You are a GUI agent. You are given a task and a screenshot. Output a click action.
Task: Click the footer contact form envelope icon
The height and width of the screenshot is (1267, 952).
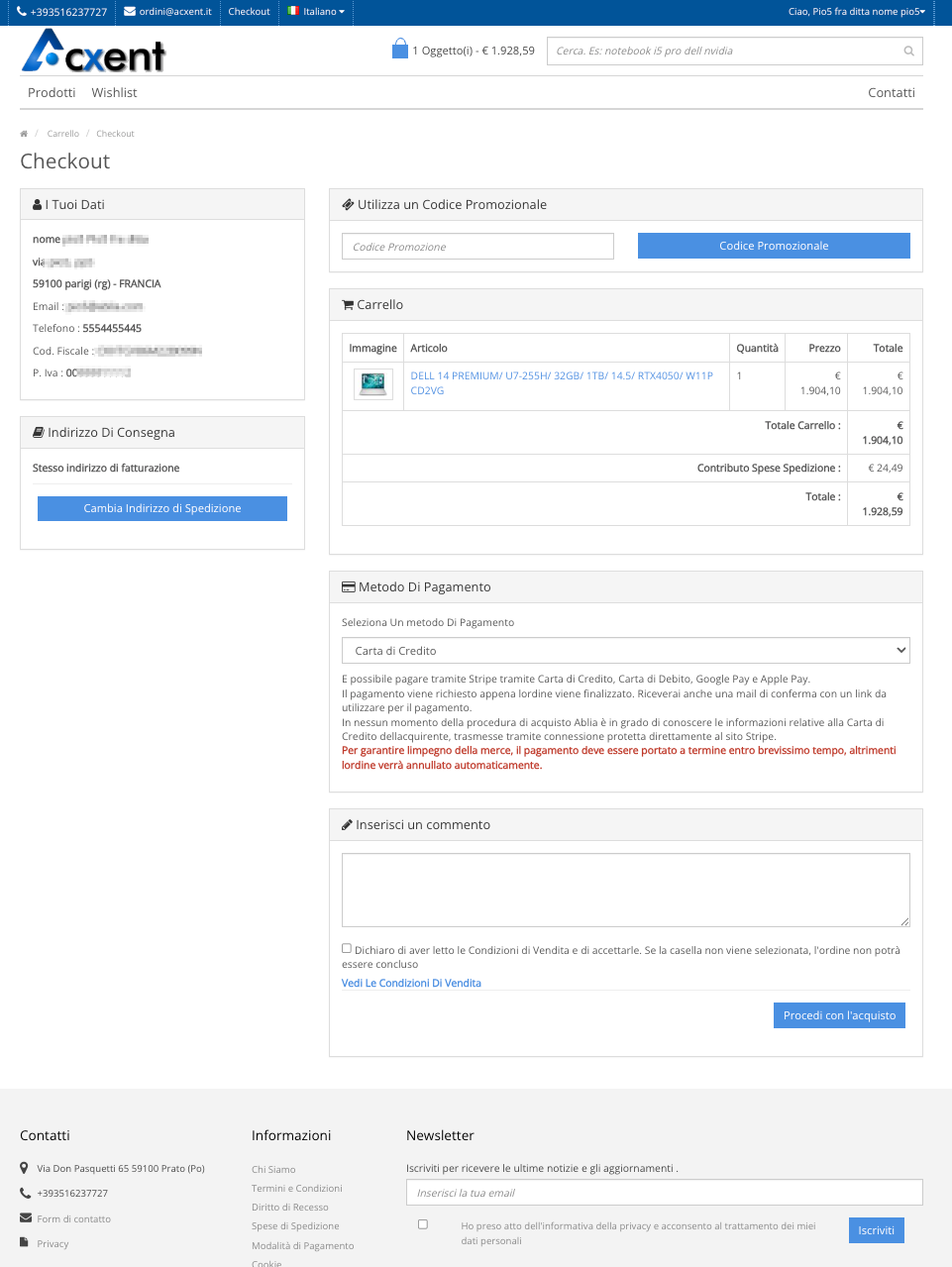point(26,1217)
